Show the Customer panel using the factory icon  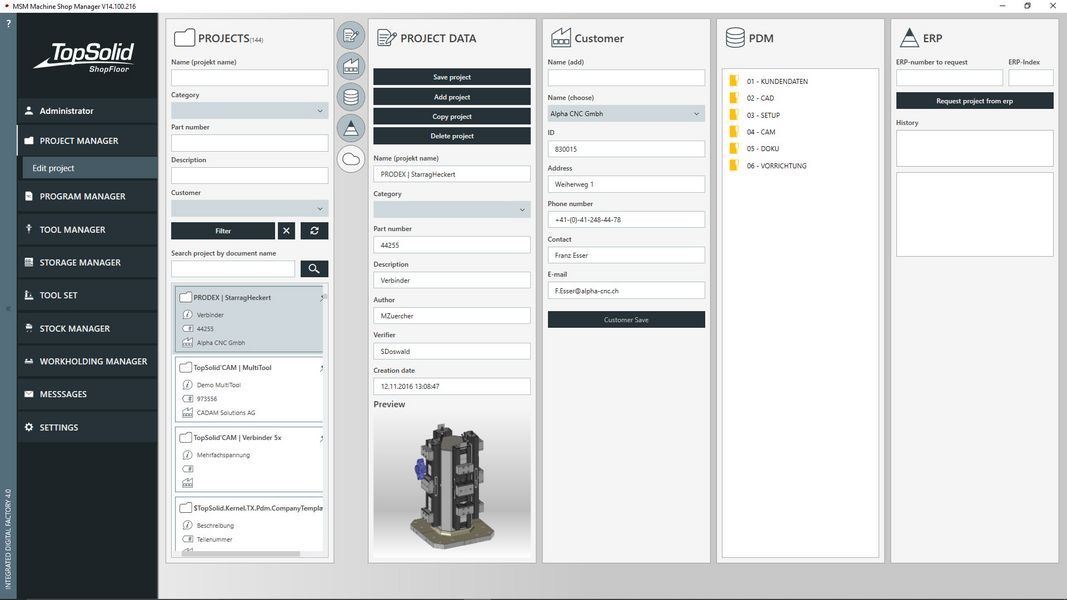coord(350,66)
